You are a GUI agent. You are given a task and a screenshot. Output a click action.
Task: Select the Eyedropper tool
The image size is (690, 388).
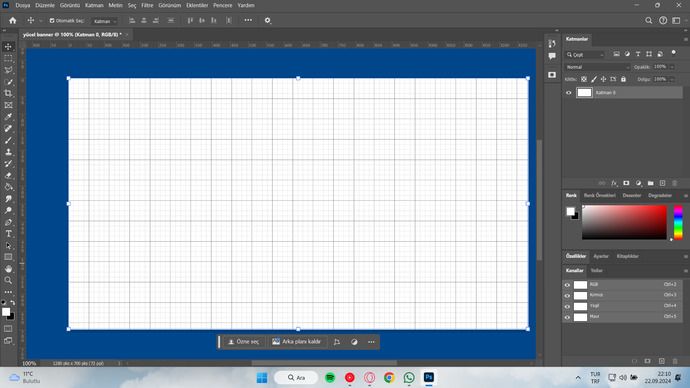(x=8, y=117)
